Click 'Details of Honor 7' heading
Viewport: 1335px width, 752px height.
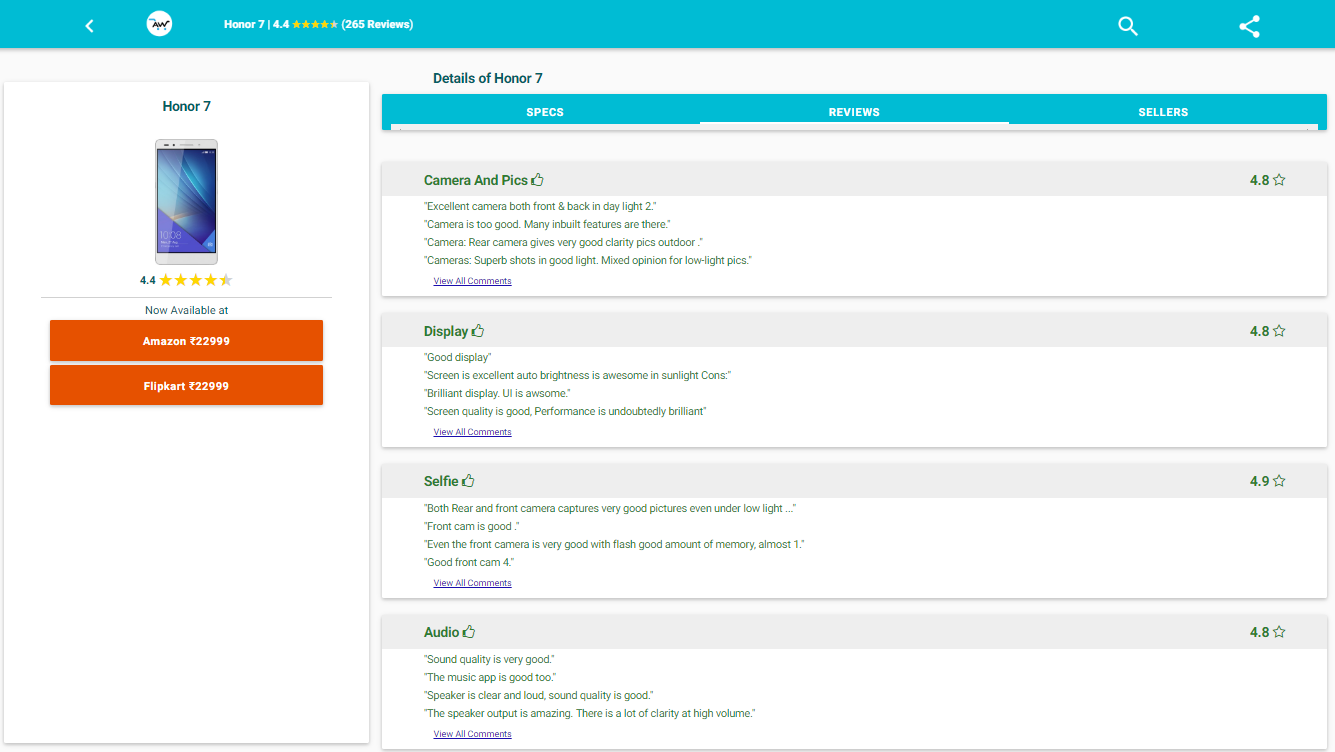[488, 78]
